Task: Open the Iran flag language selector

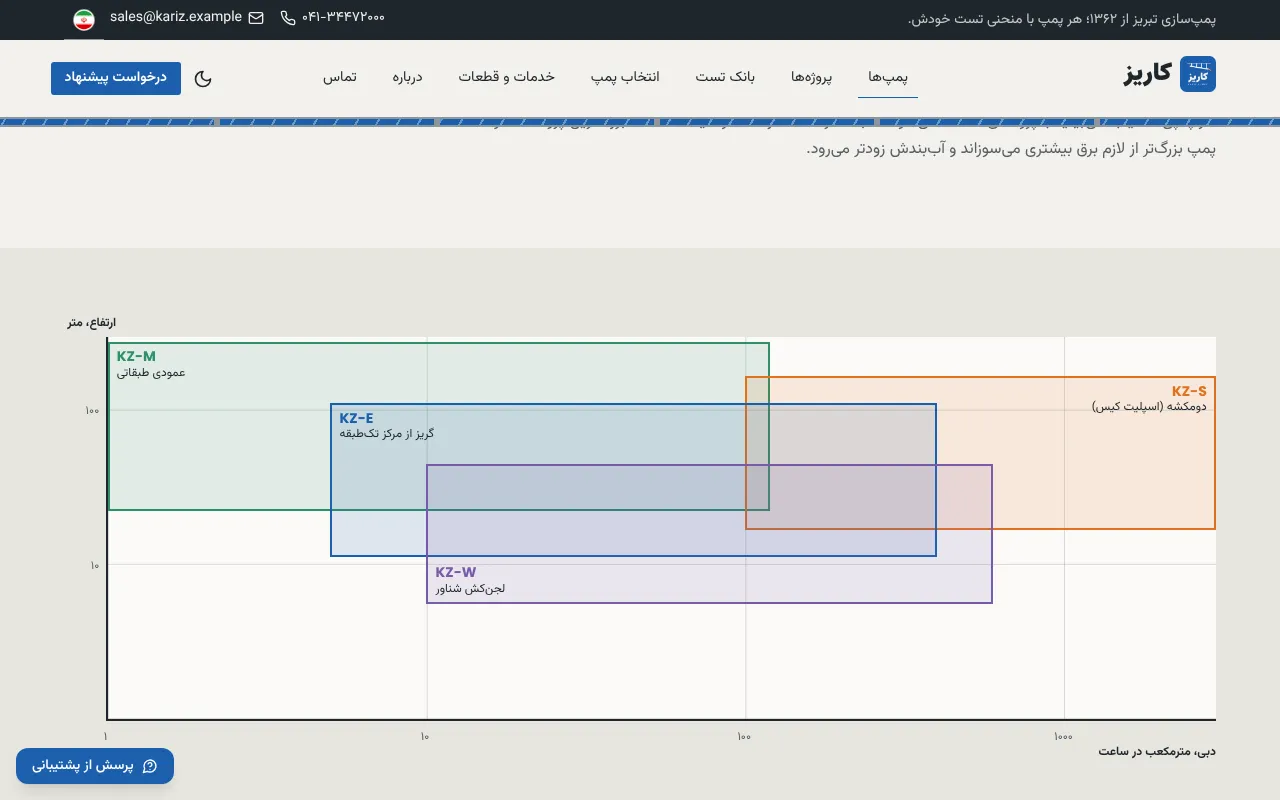Action: [x=84, y=20]
